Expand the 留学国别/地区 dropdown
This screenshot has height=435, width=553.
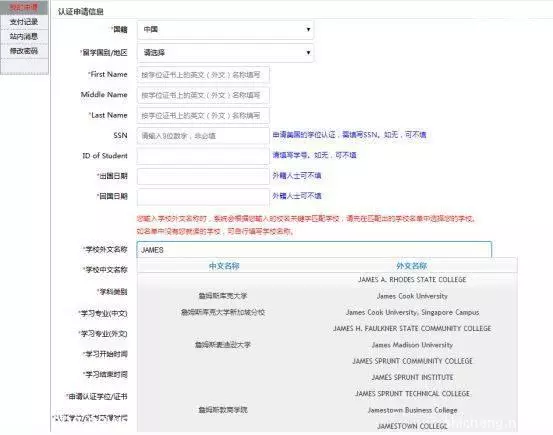coord(225,53)
